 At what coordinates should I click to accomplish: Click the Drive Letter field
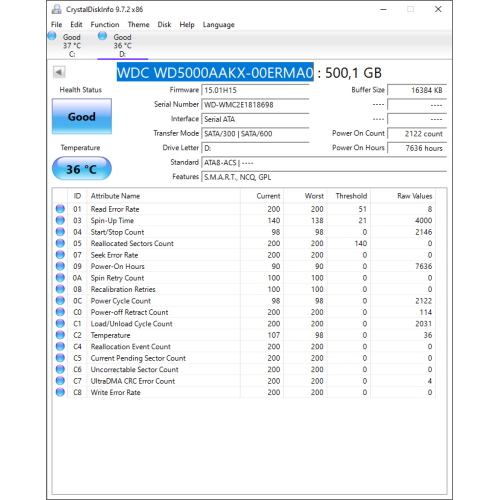(255, 148)
